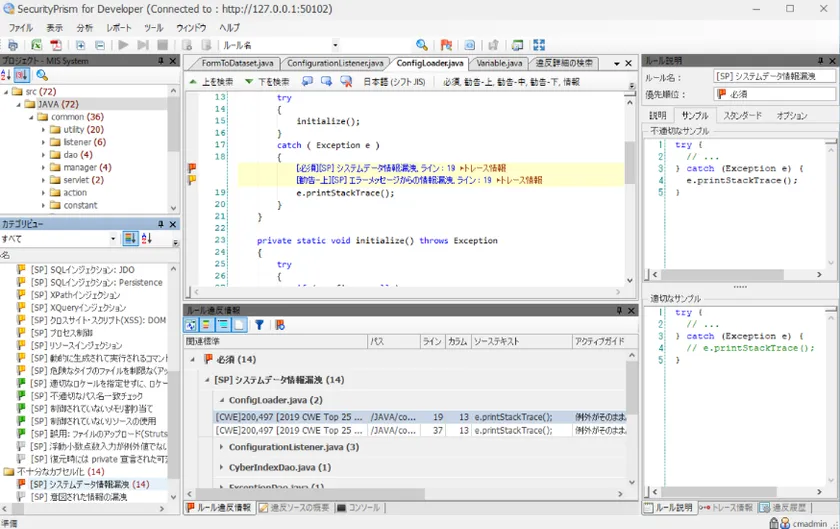Expand the ConfigurationListener.java (3) group
Image resolution: width=840 pixels, height=529 pixels.
pyautogui.click(x=222, y=447)
